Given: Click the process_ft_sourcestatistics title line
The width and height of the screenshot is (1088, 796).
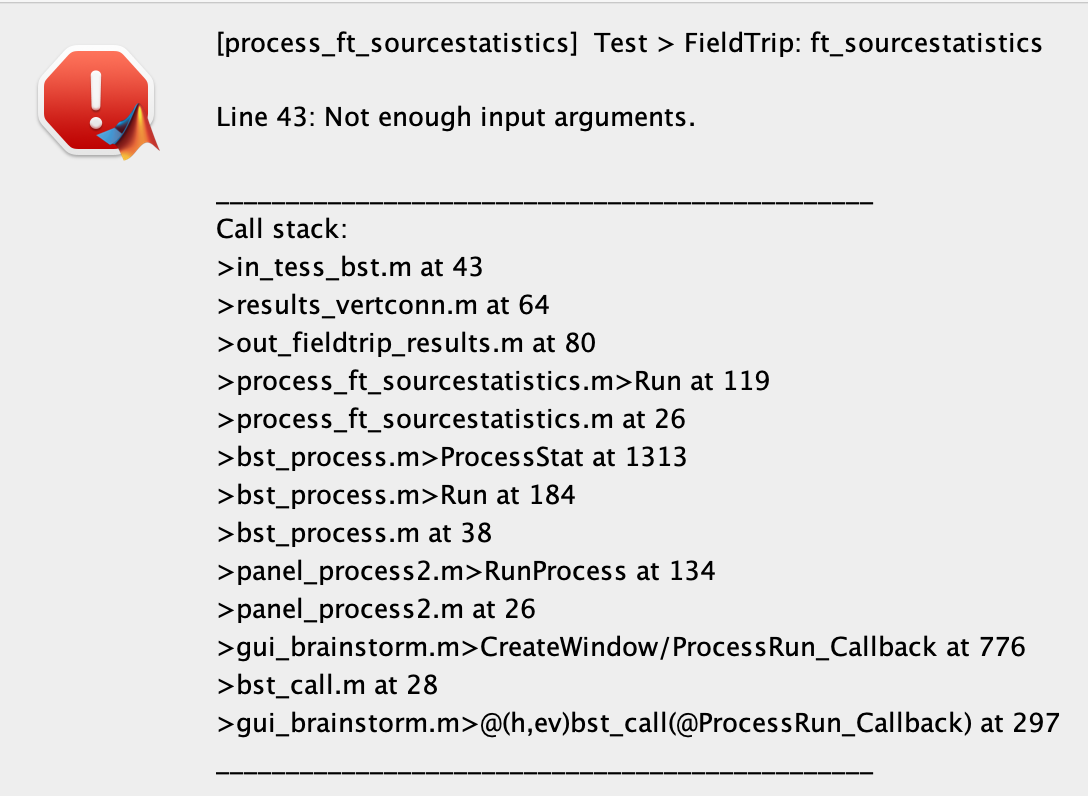Looking at the screenshot, I should [629, 43].
